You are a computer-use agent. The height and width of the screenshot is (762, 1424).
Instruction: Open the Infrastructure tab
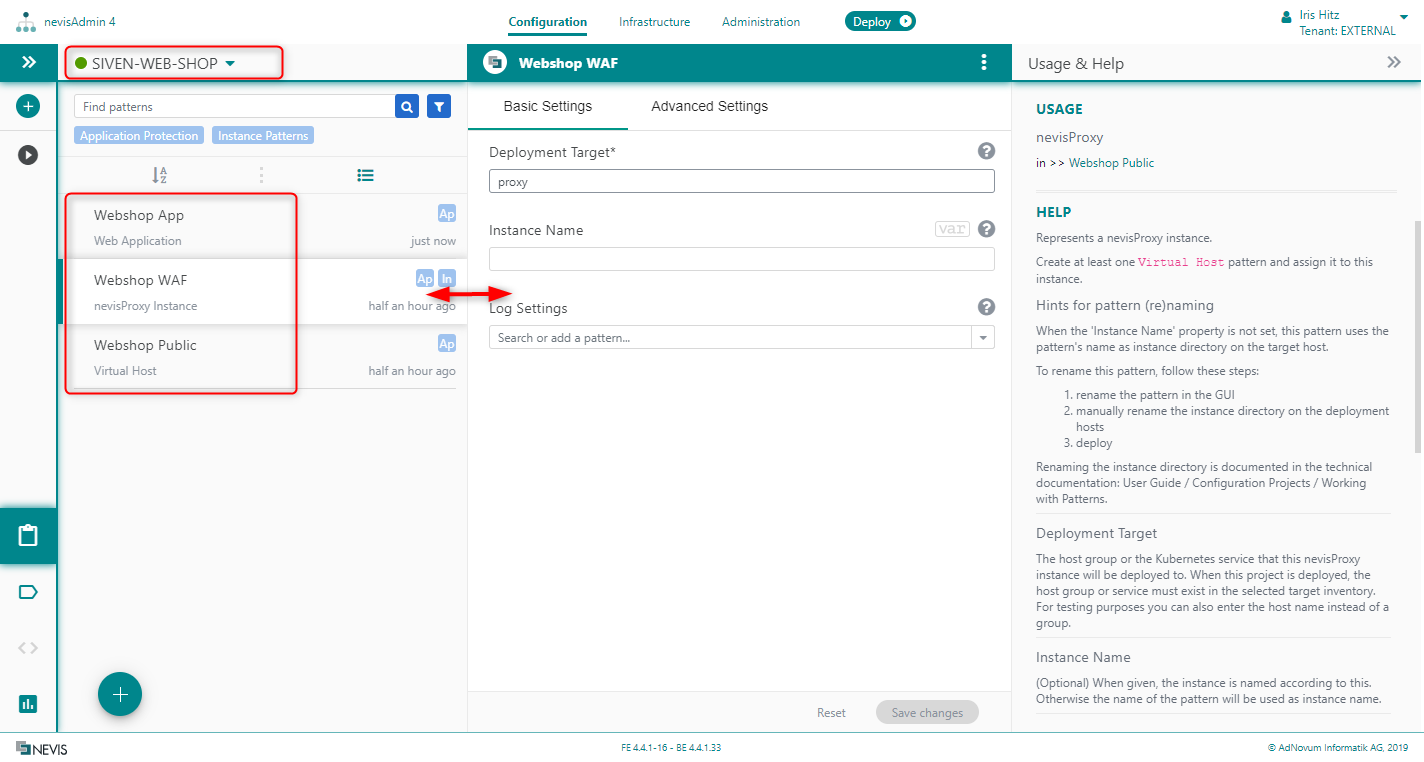tap(654, 22)
